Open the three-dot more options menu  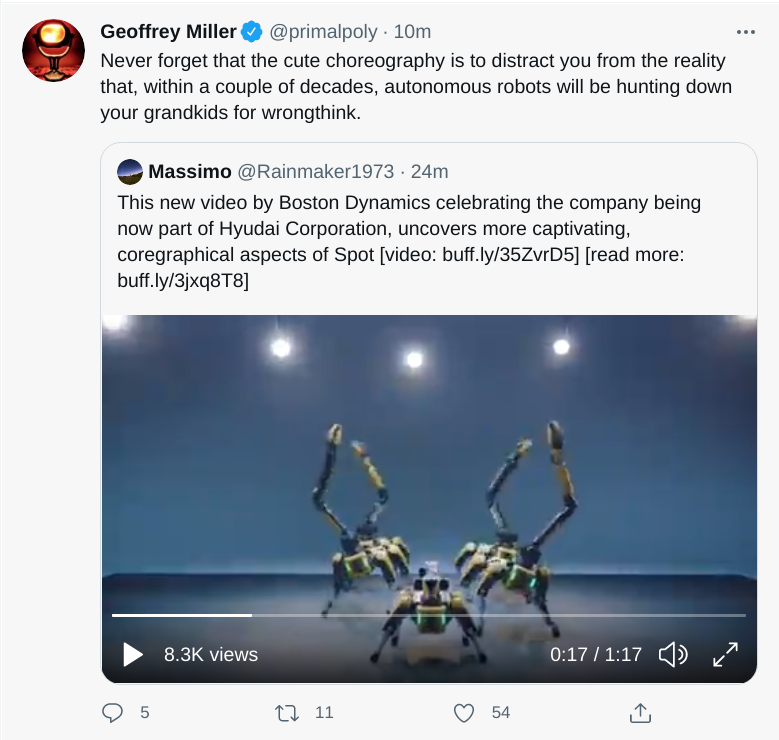coord(745,32)
